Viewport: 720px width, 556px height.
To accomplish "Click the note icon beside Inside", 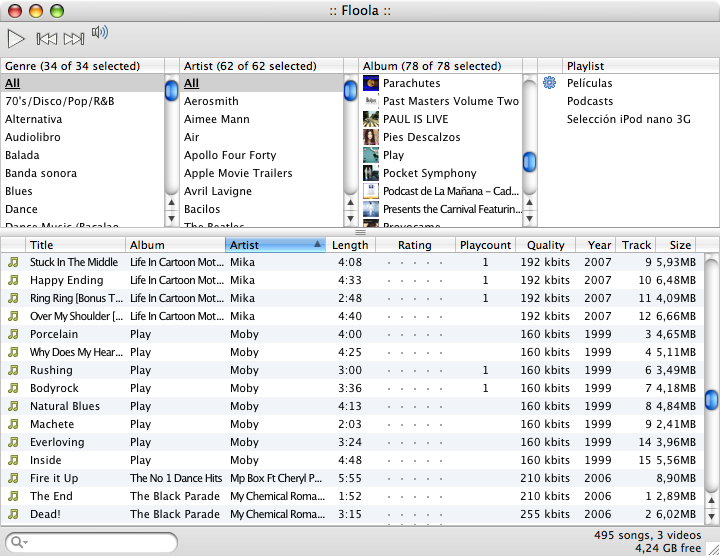I will point(13,460).
